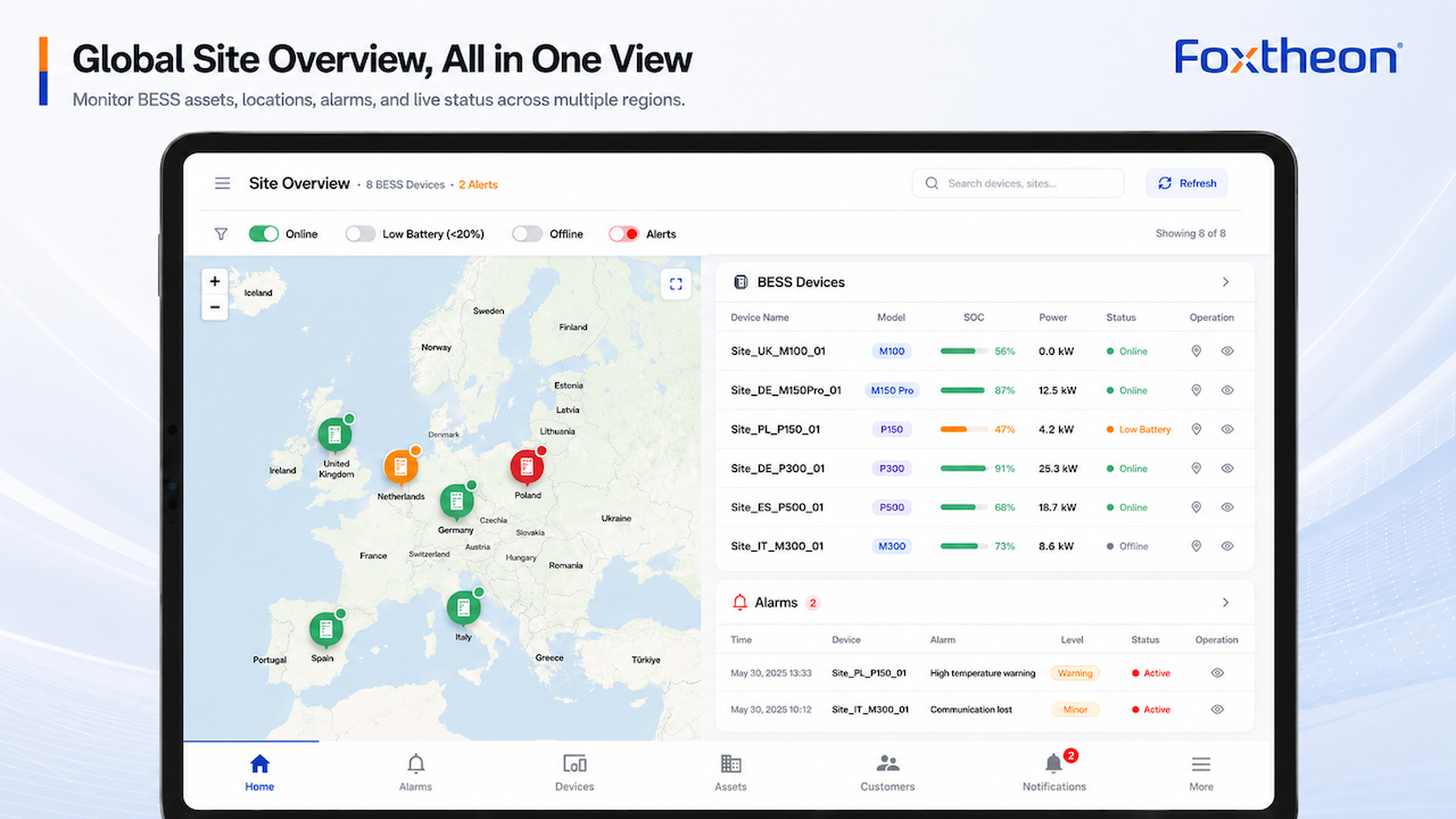Locate Site_DE_M150Pro_01 on the map
The width and height of the screenshot is (1456, 819).
coord(1196,391)
